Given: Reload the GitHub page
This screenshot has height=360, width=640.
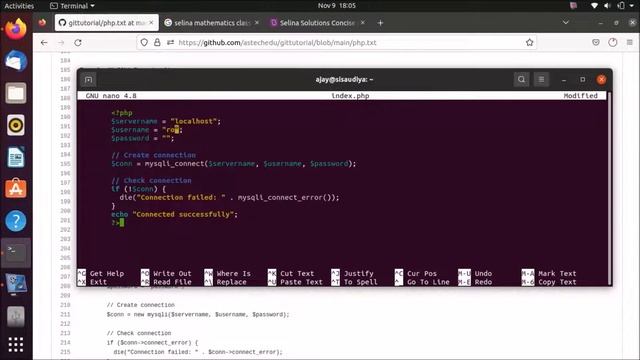Looking at the screenshot, I should click(78, 42).
